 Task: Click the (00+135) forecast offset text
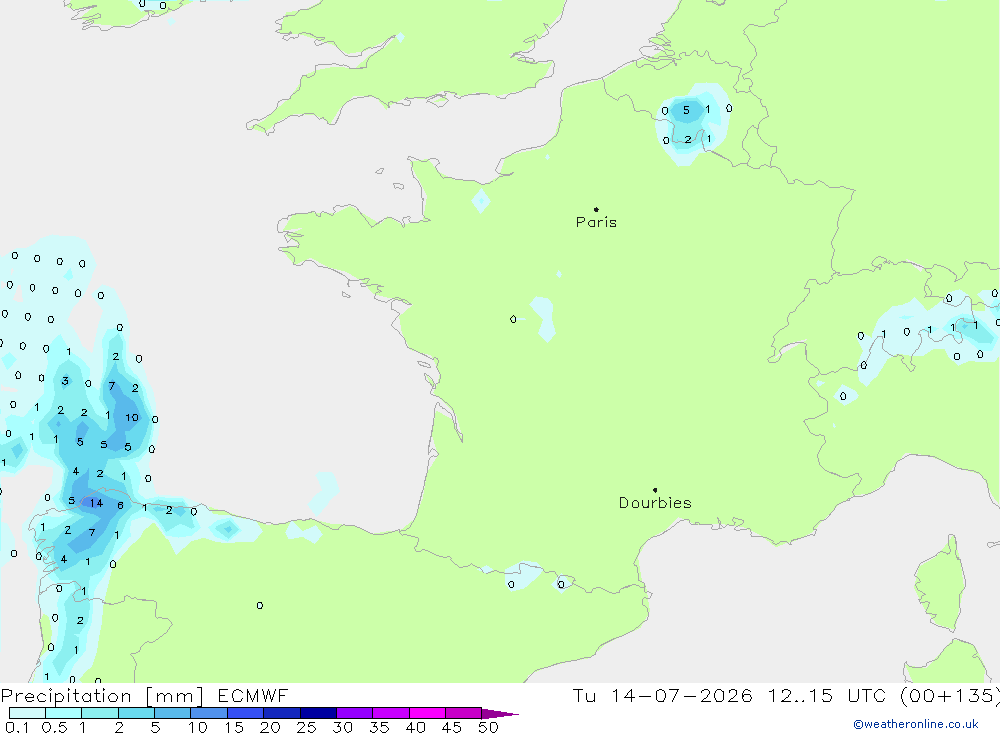[x=949, y=695]
